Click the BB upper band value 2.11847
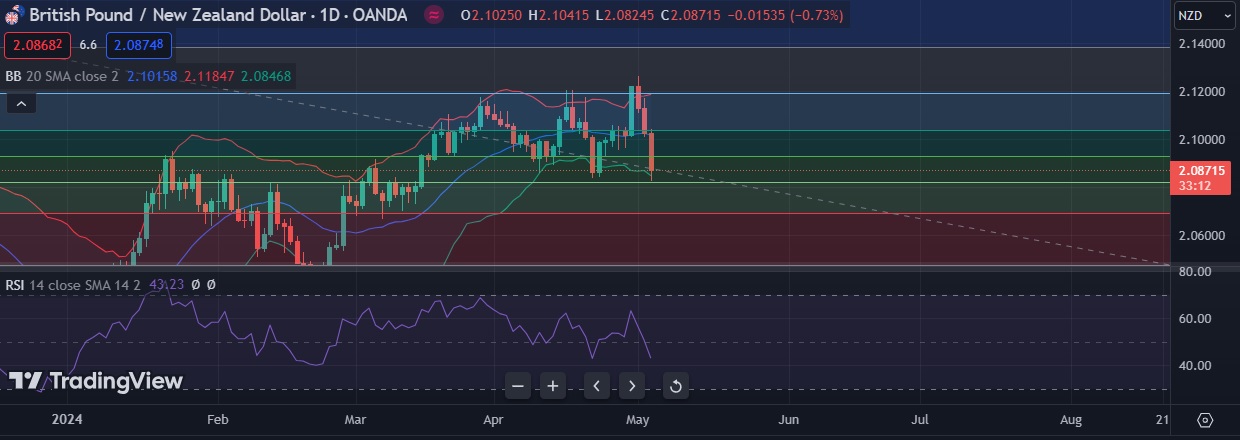Image resolution: width=1240 pixels, height=440 pixels. [x=208, y=76]
